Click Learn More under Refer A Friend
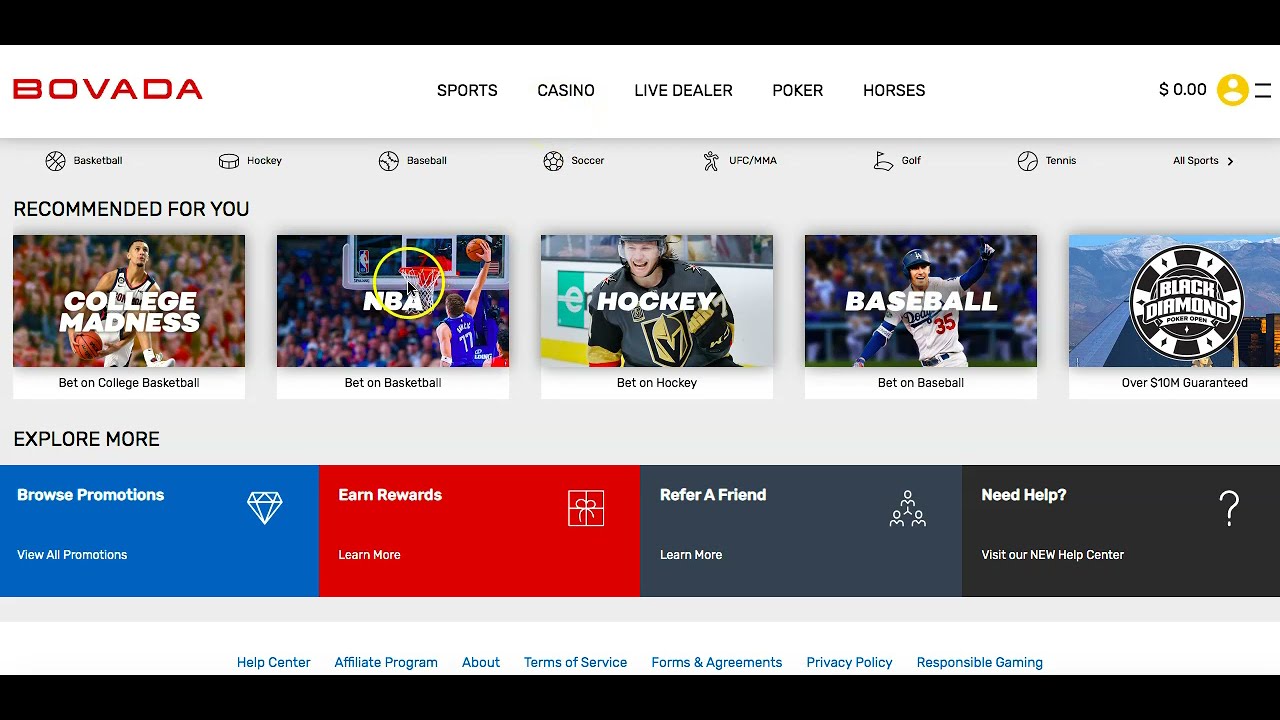The image size is (1280, 720). click(691, 555)
